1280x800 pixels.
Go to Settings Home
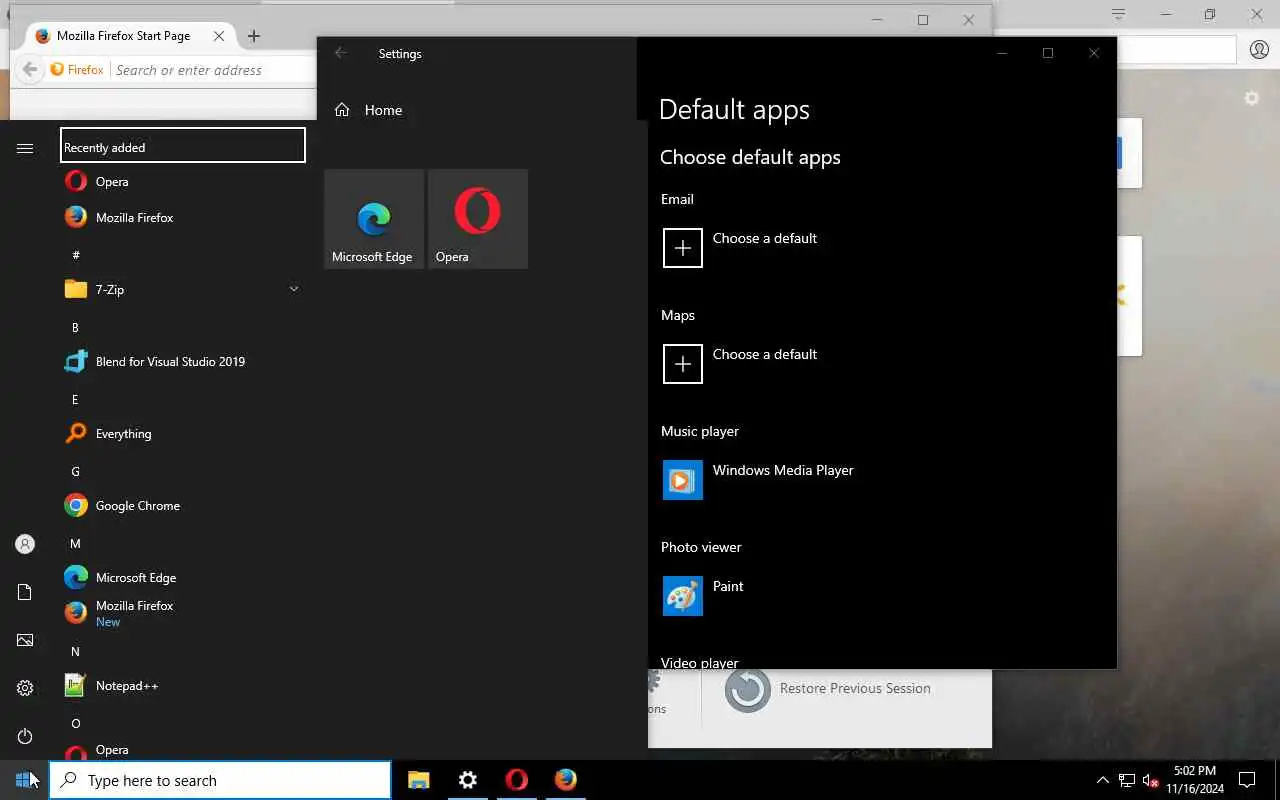[x=368, y=110]
